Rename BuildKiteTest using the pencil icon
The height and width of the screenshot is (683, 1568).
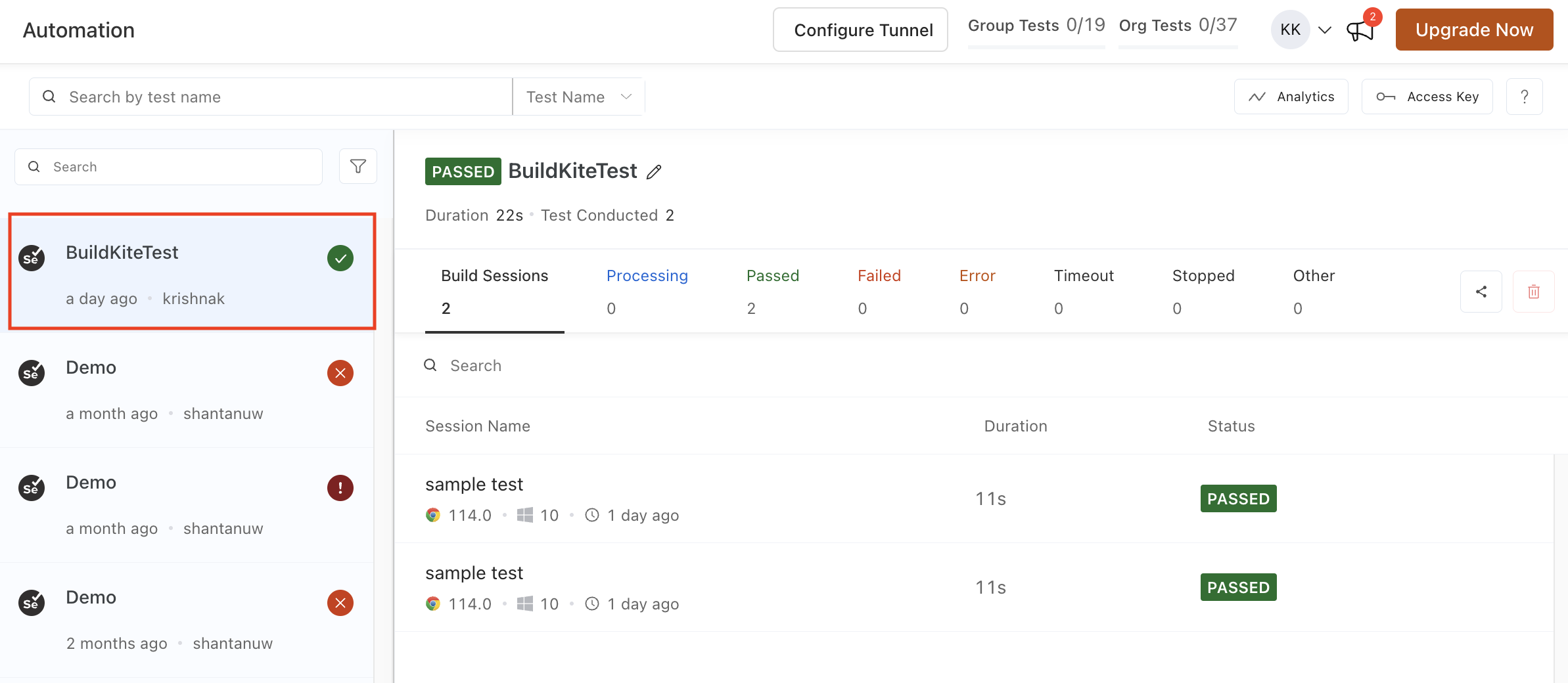pyautogui.click(x=654, y=171)
